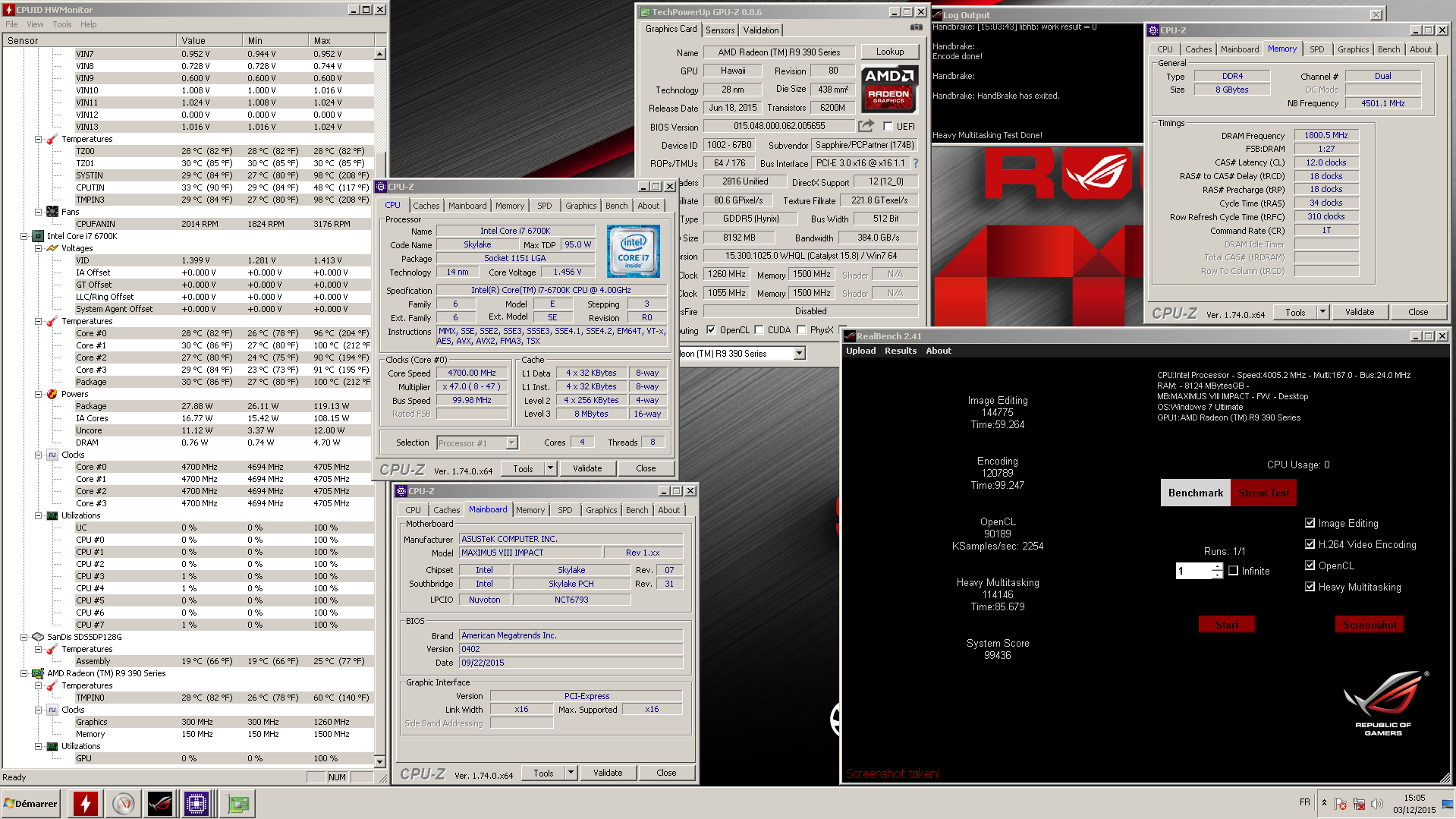This screenshot has width=1456, height=819.
Task: Open Tools dropdown arrow in CPU-Z Mainboard window
Action: coord(571,773)
